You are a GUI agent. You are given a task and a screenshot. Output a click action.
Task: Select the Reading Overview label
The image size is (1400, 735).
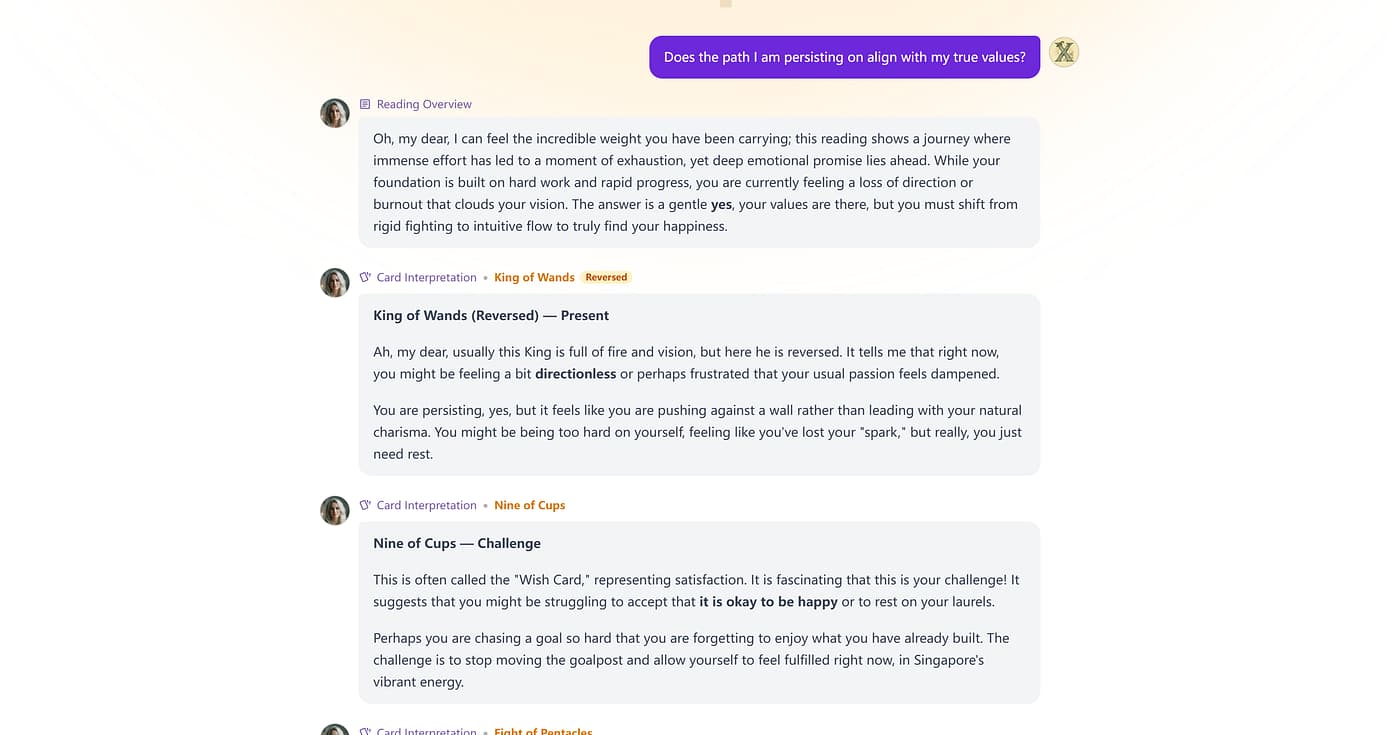(424, 104)
